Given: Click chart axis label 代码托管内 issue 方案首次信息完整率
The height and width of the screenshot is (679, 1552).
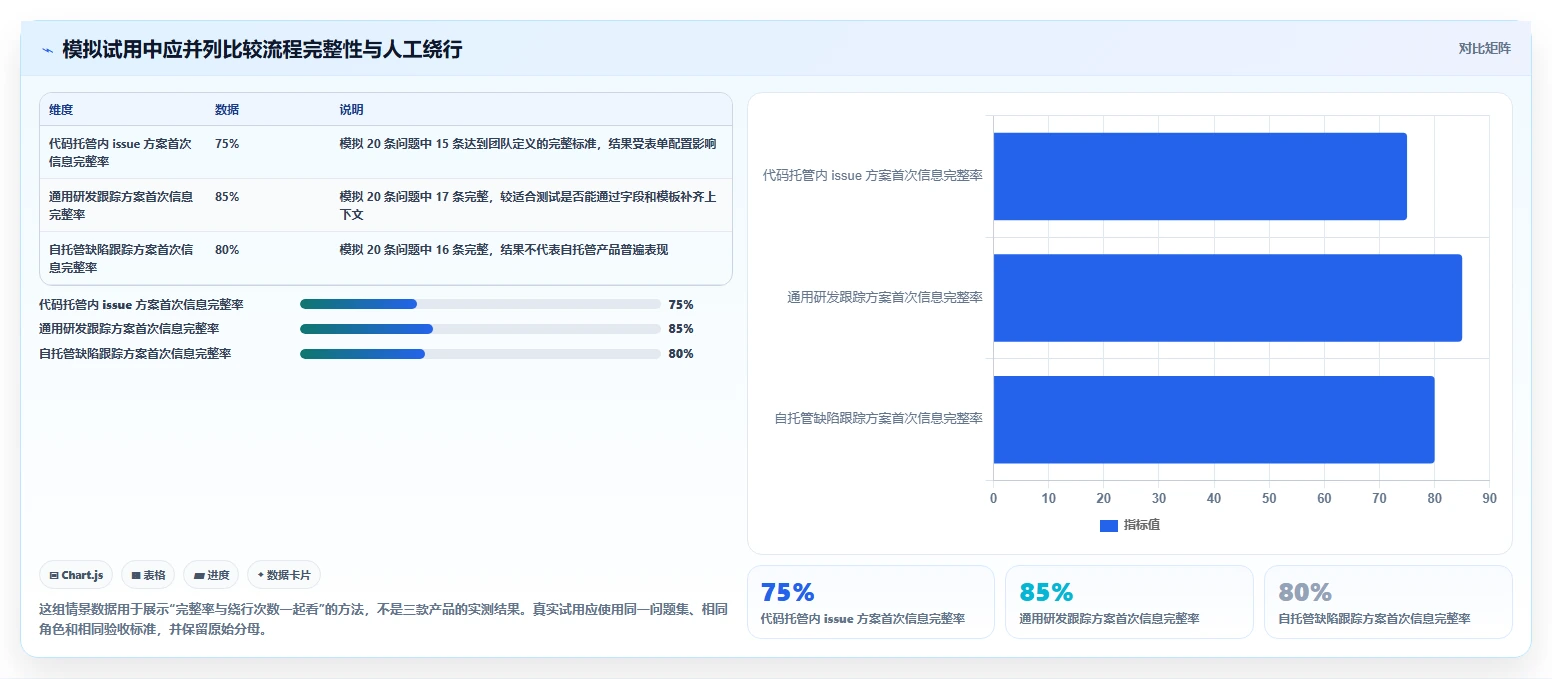Looking at the screenshot, I should pos(872,175).
